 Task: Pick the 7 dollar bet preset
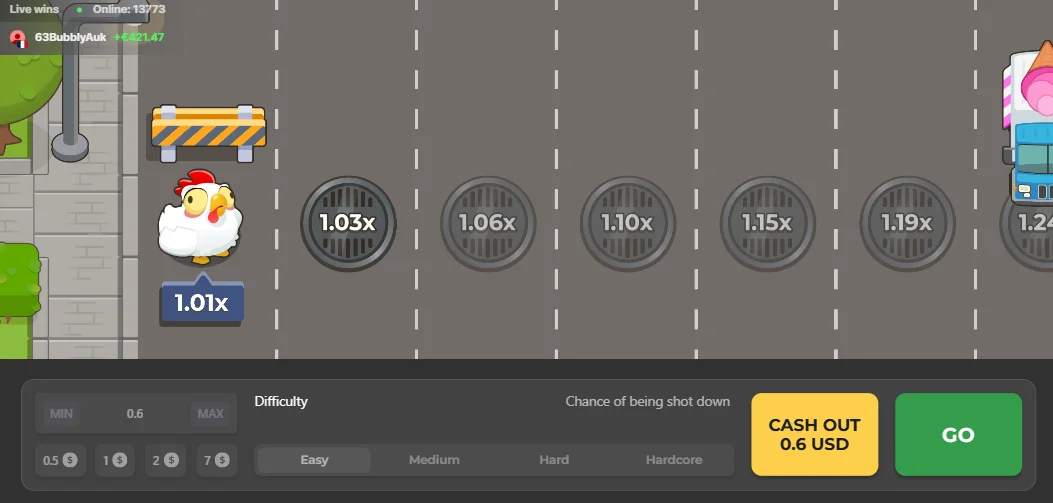point(217,461)
